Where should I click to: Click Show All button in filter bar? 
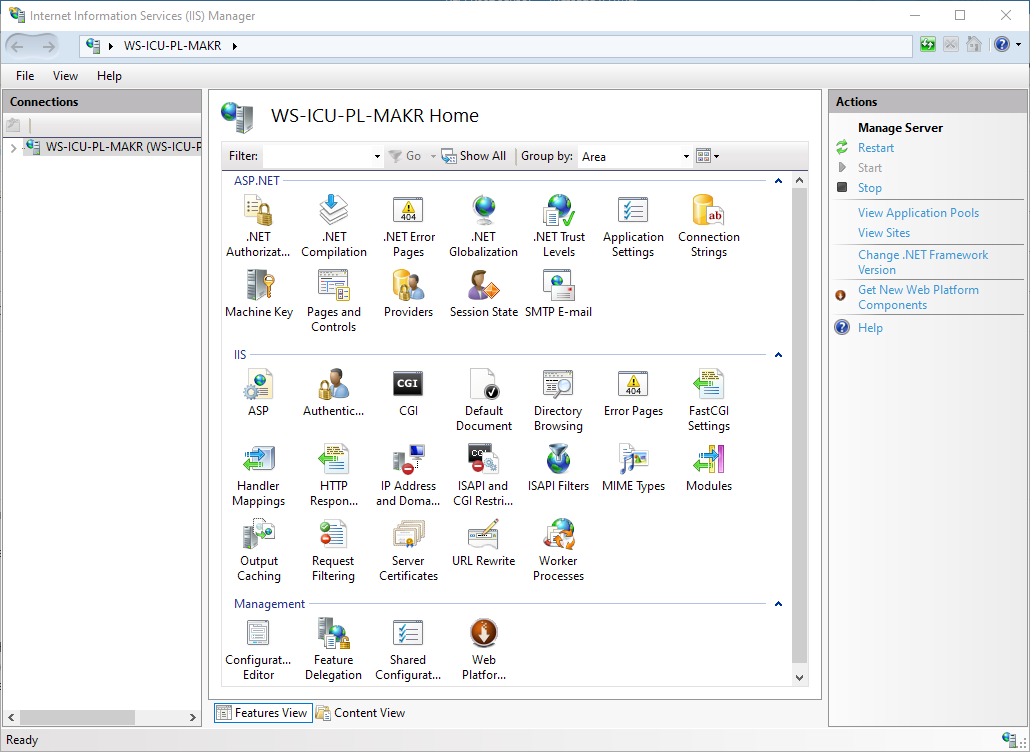[x=475, y=156]
